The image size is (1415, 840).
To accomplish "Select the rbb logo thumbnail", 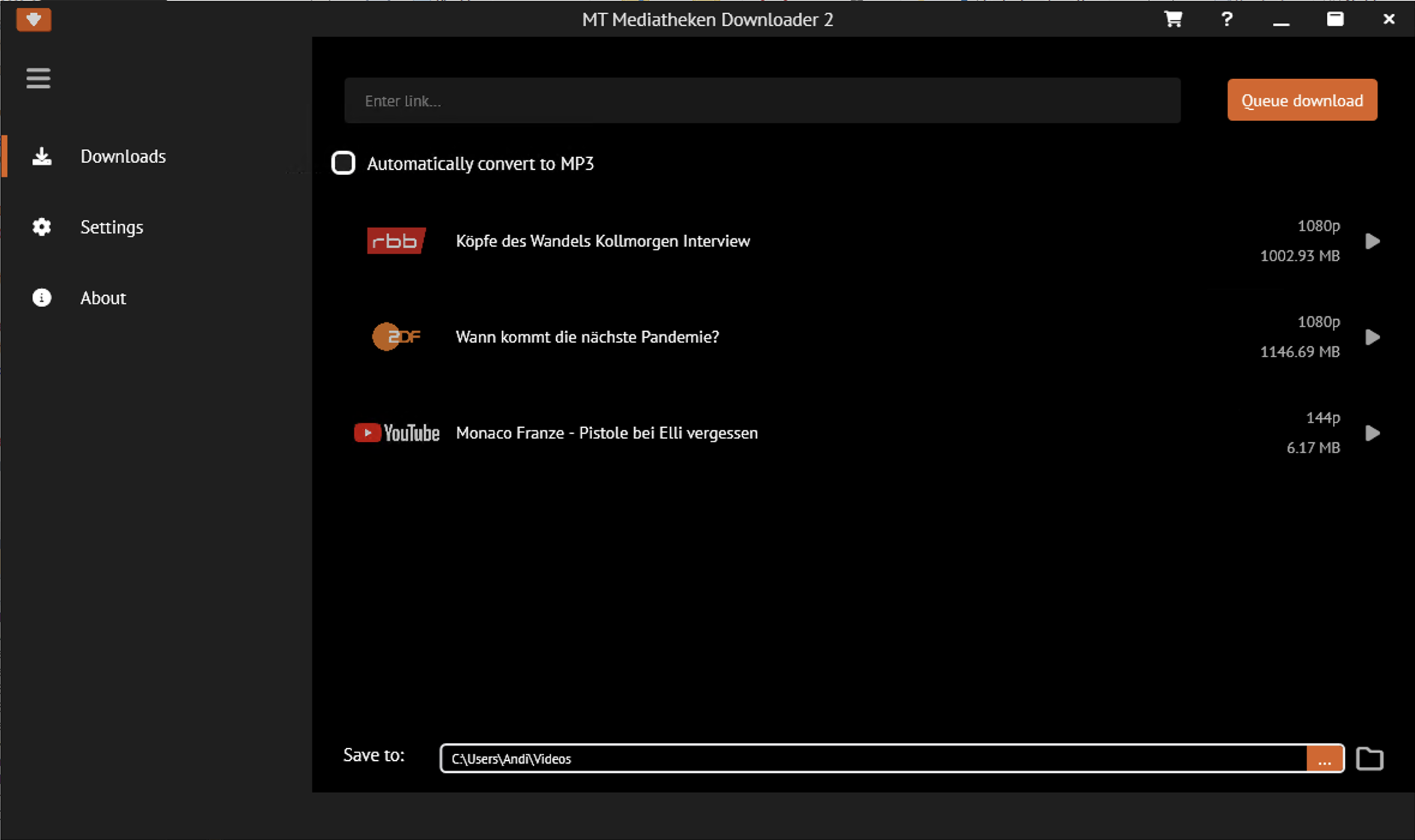I will pyautogui.click(x=396, y=241).
